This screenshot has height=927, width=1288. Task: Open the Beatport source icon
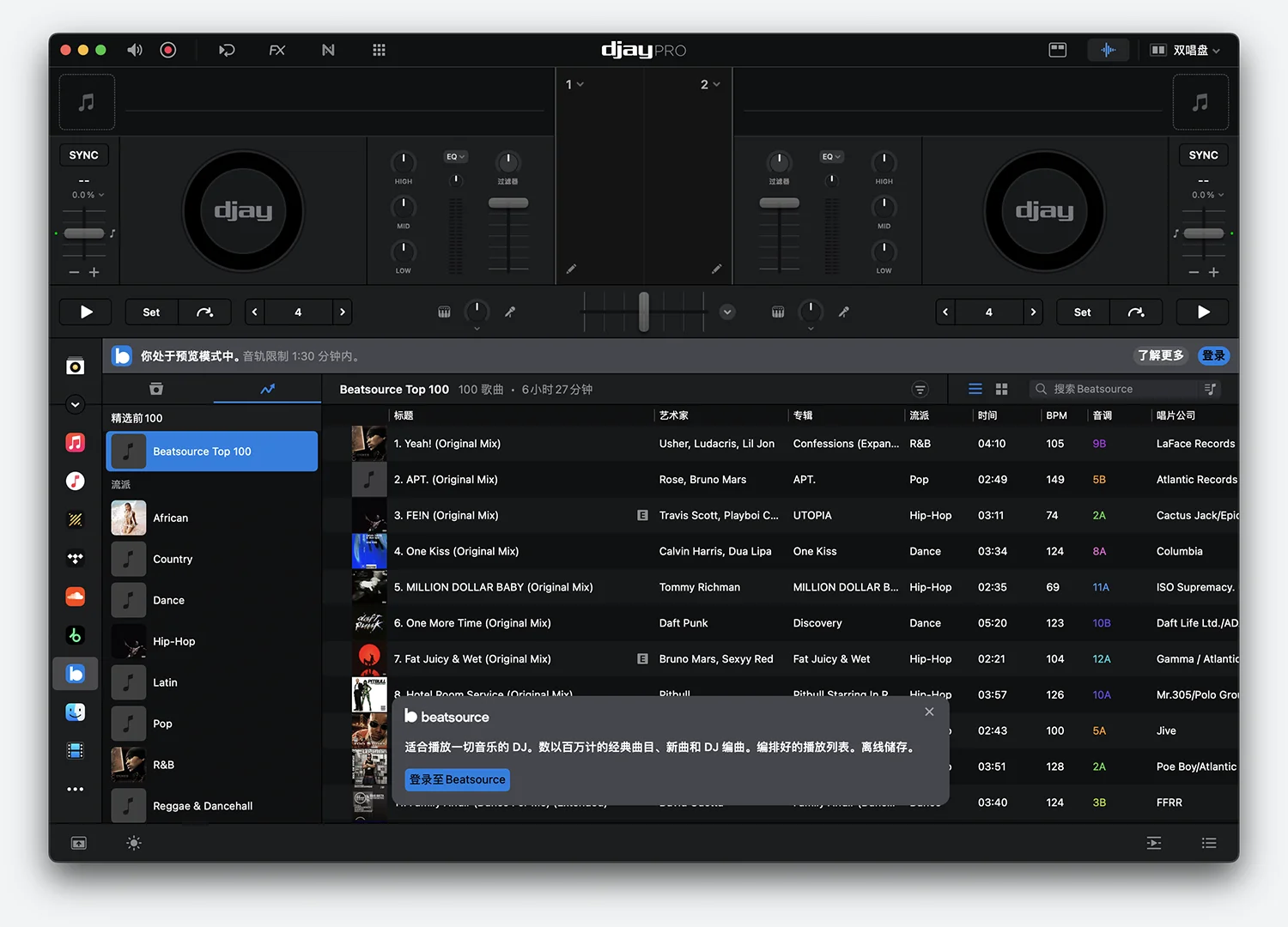click(x=76, y=635)
